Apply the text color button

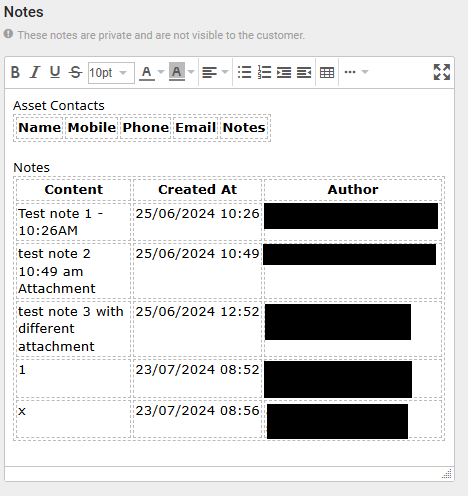[x=147, y=72]
